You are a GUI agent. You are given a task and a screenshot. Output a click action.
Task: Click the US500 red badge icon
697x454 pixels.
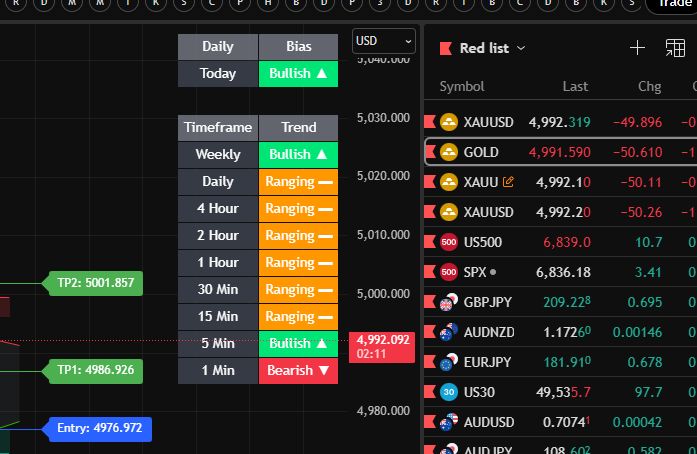(x=449, y=242)
